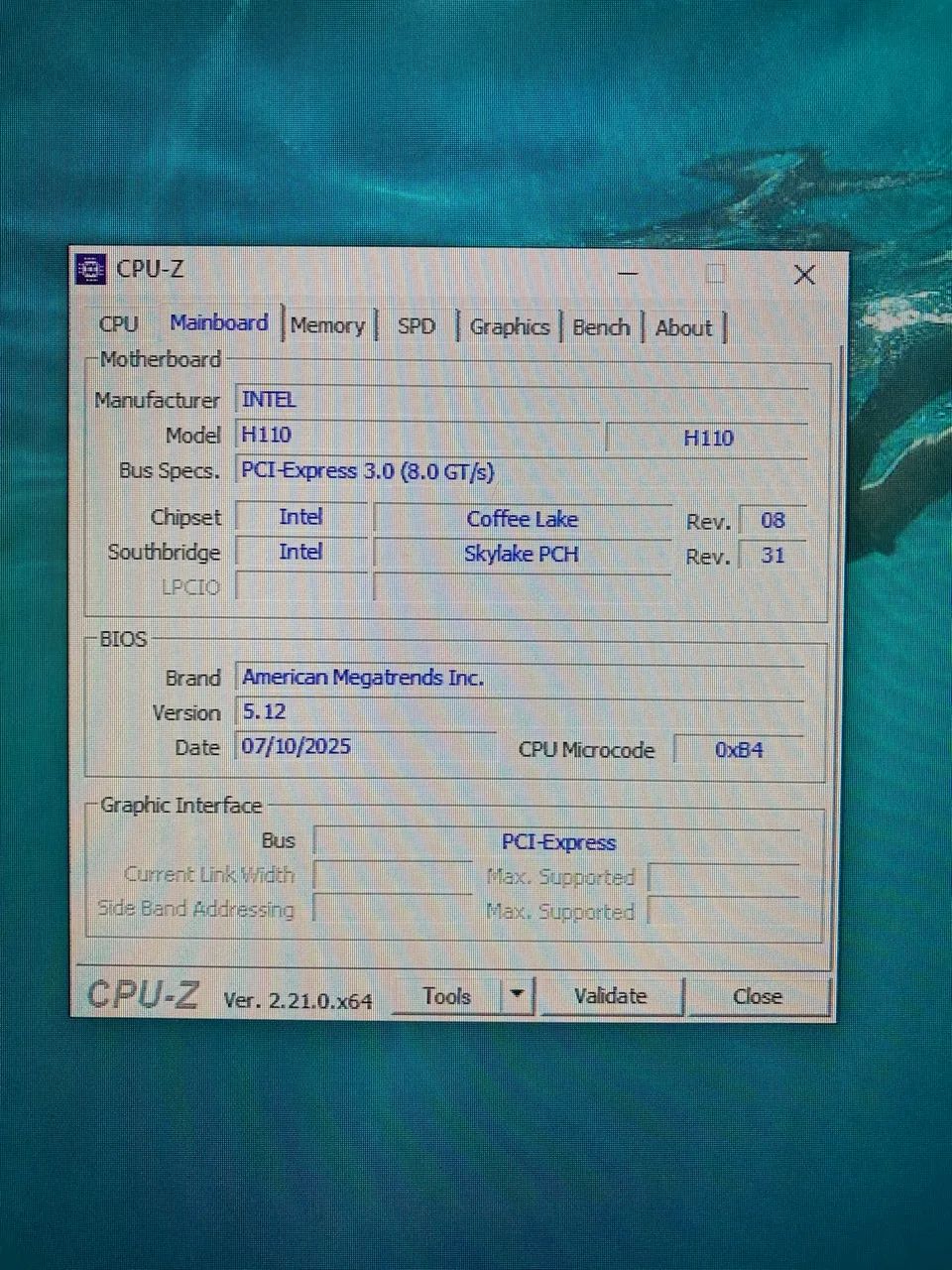Click the Current Link Width field

coord(393,875)
